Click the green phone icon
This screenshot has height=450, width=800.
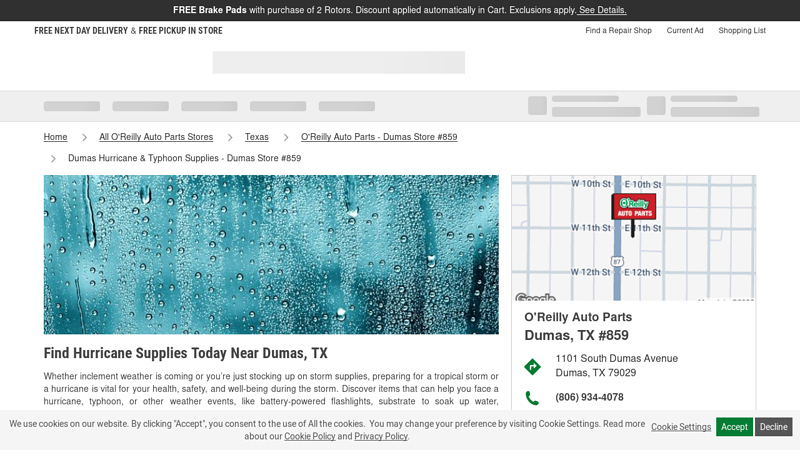point(532,397)
